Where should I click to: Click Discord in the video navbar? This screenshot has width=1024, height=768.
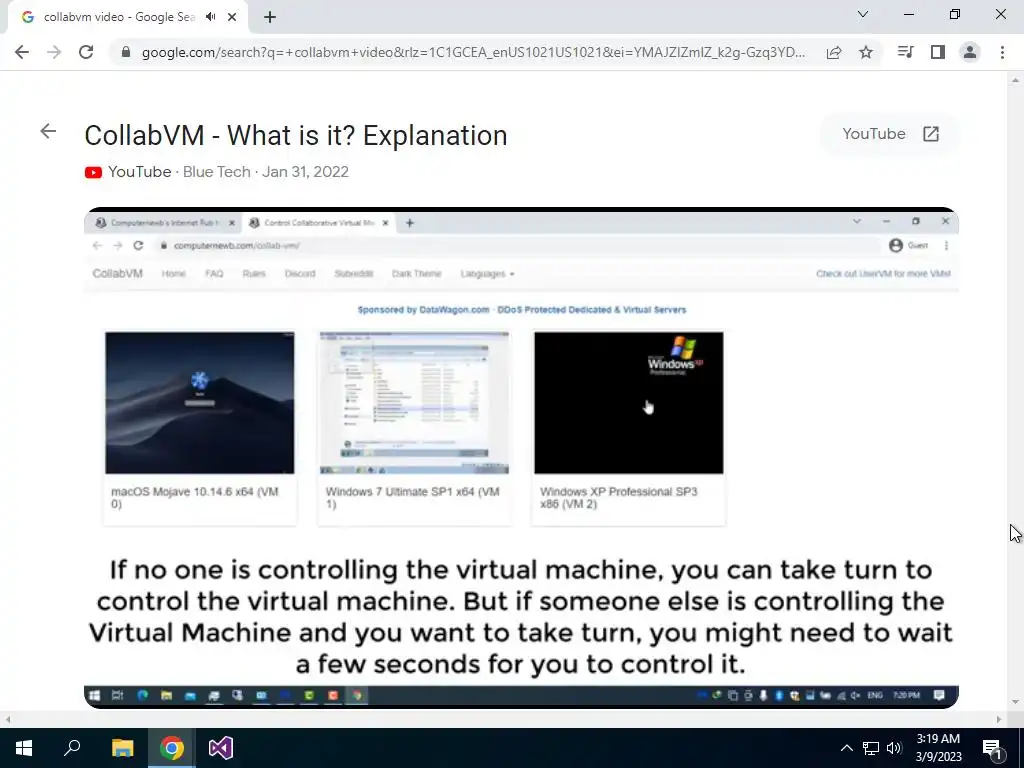300,274
